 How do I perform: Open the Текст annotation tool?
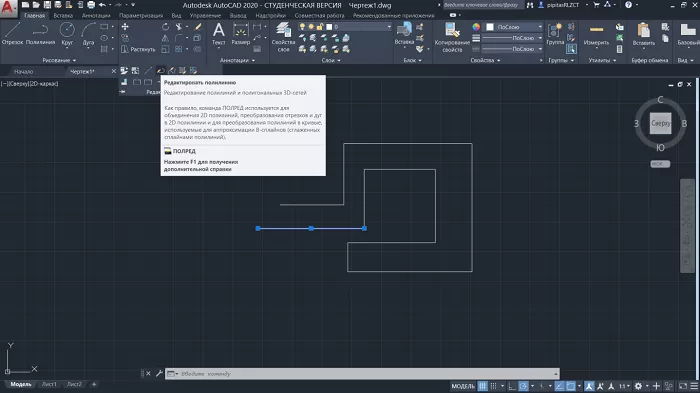[218, 34]
